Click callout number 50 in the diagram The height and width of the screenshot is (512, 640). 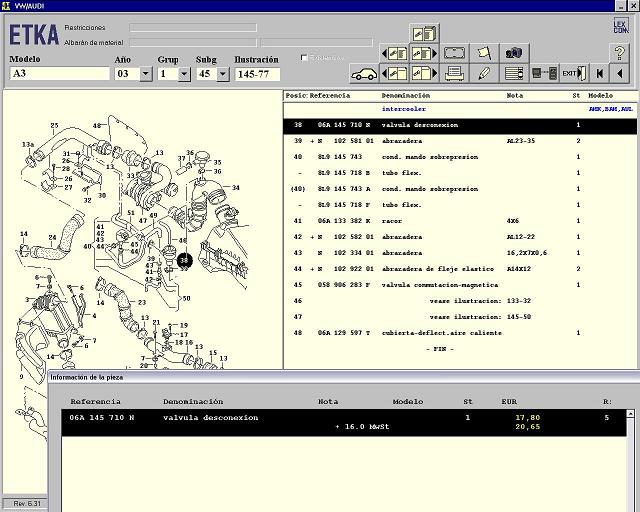point(187,298)
